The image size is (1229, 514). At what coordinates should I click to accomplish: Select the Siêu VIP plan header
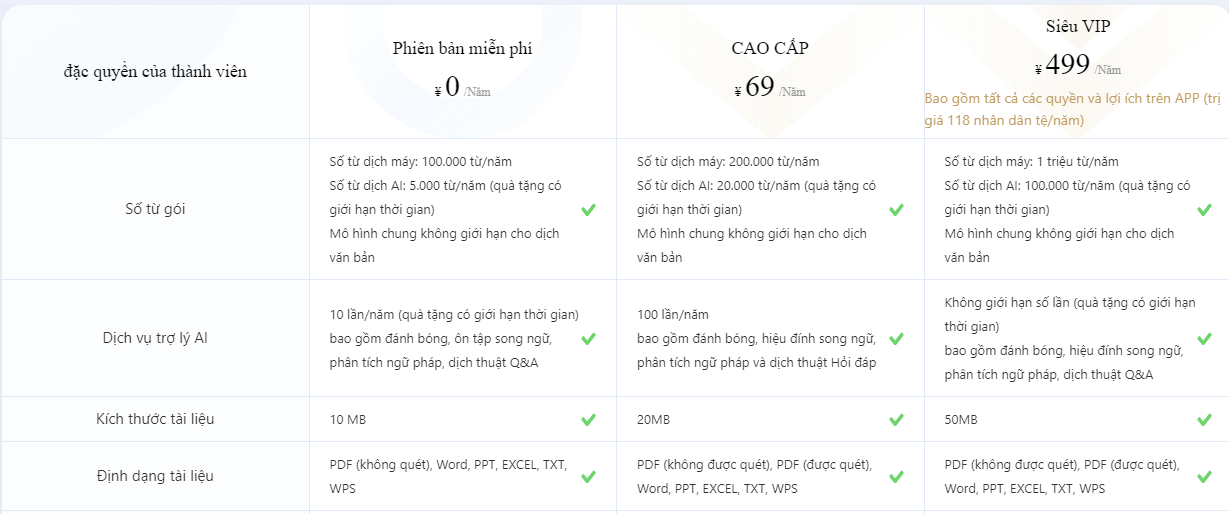tap(1077, 28)
